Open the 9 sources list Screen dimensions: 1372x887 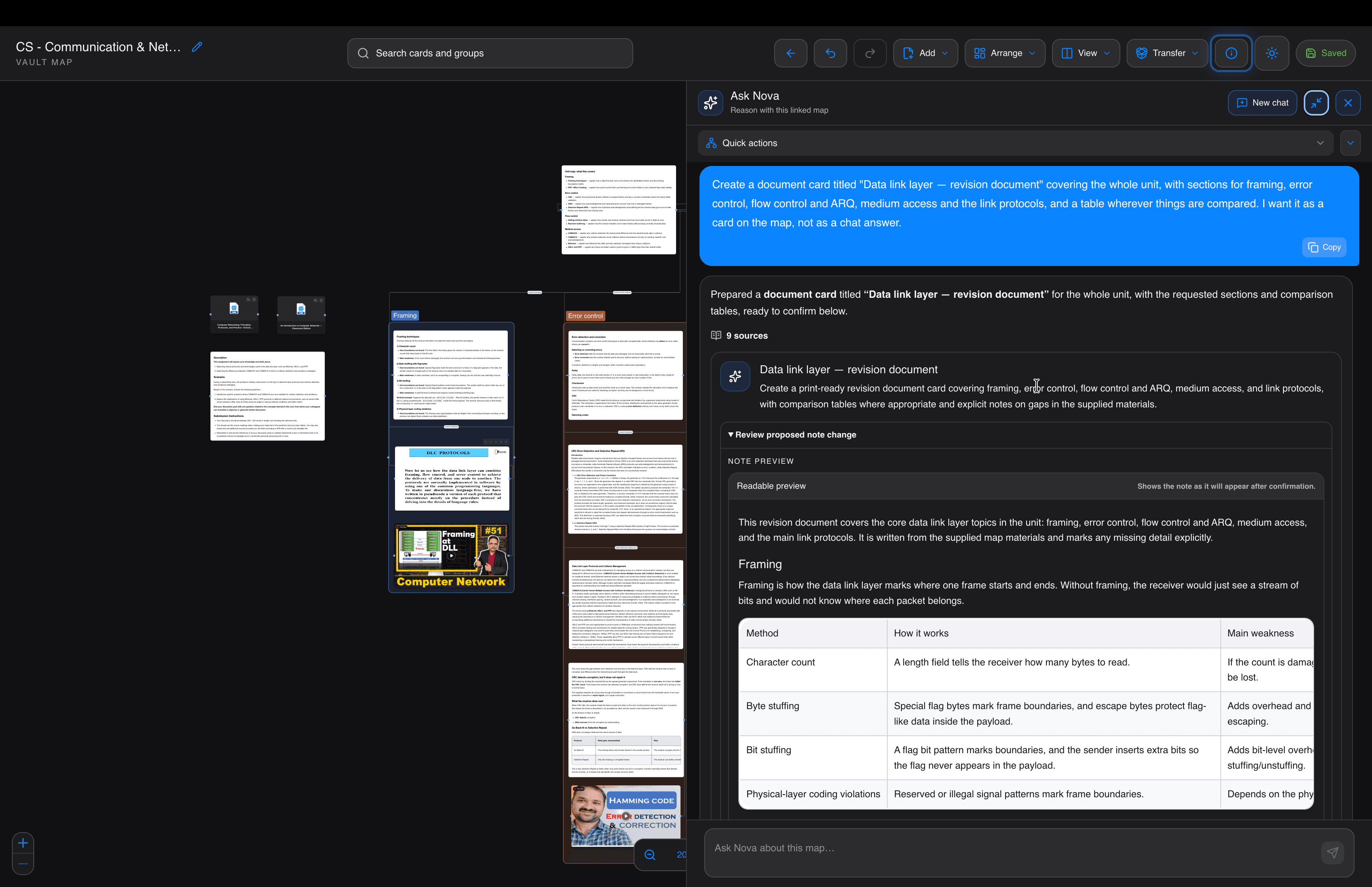(x=739, y=336)
